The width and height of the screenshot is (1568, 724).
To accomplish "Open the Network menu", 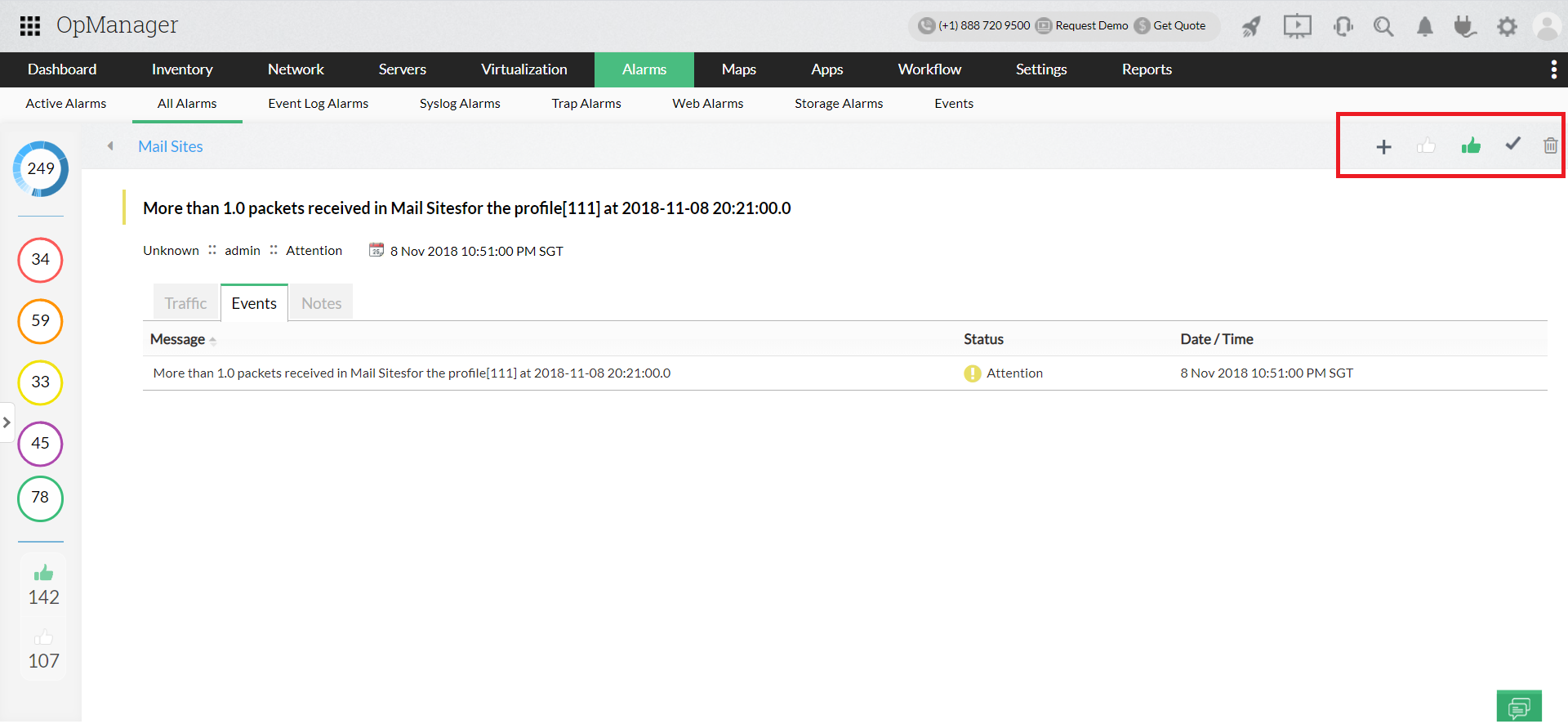I will pyautogui.click(x=296, y=69).
